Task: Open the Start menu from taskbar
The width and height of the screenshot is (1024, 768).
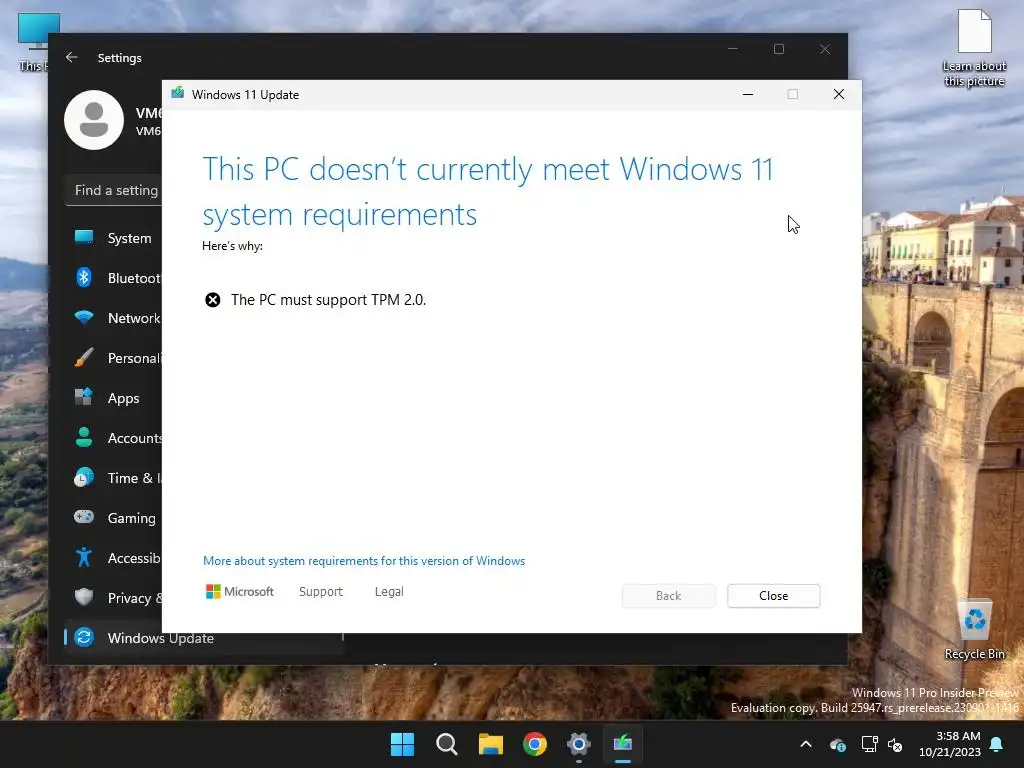Action: pos(402,744)
